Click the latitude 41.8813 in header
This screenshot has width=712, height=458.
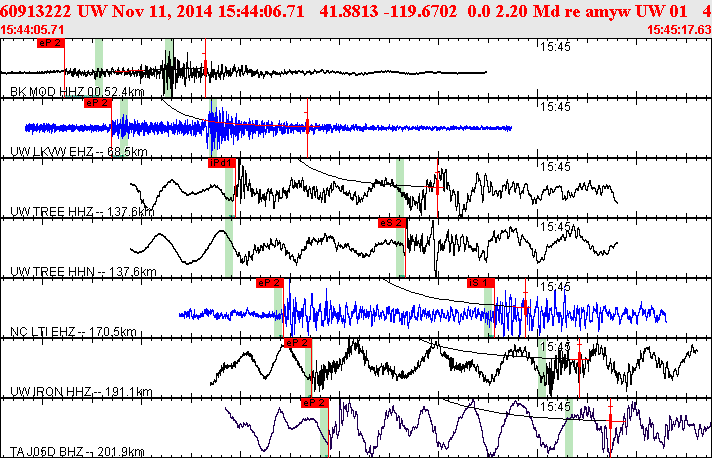(x=349, y=11)
